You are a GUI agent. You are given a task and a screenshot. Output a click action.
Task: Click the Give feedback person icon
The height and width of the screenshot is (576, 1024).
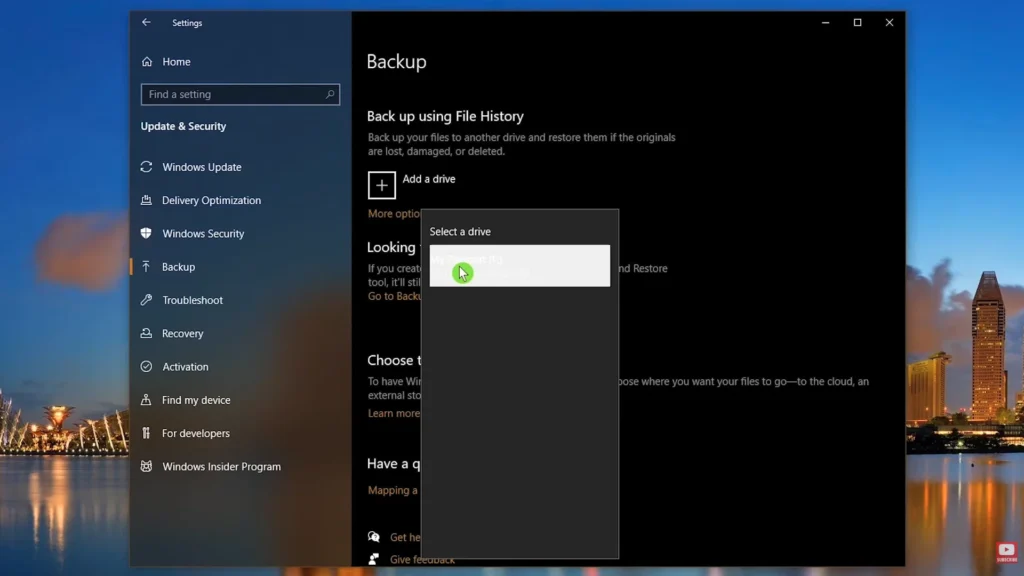click(x=374, y=559)
